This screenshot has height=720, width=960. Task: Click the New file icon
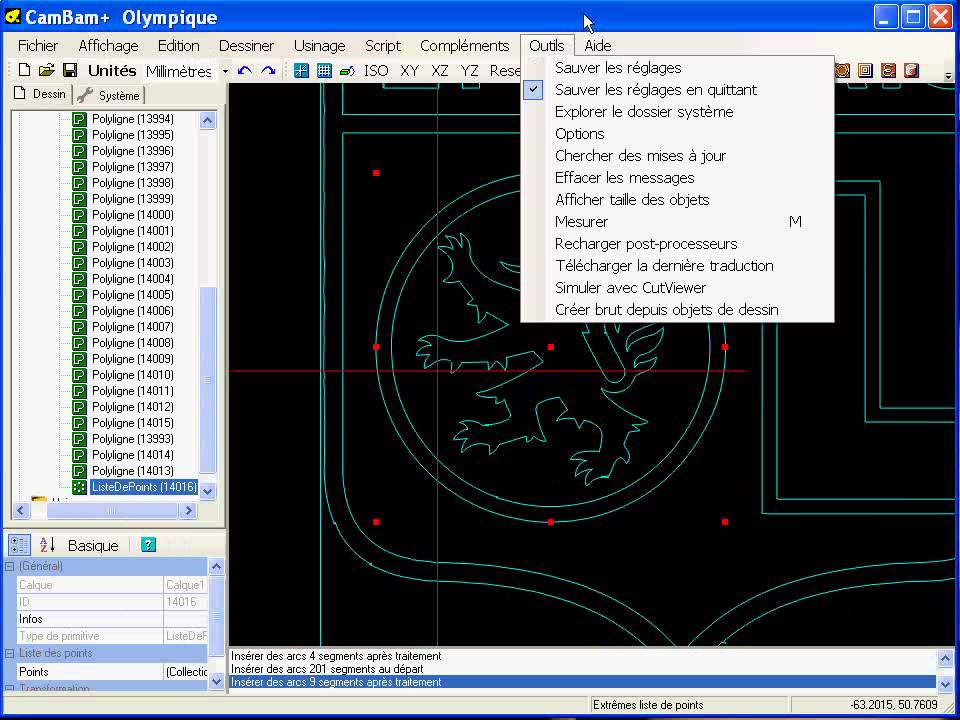tap(24, 70)
